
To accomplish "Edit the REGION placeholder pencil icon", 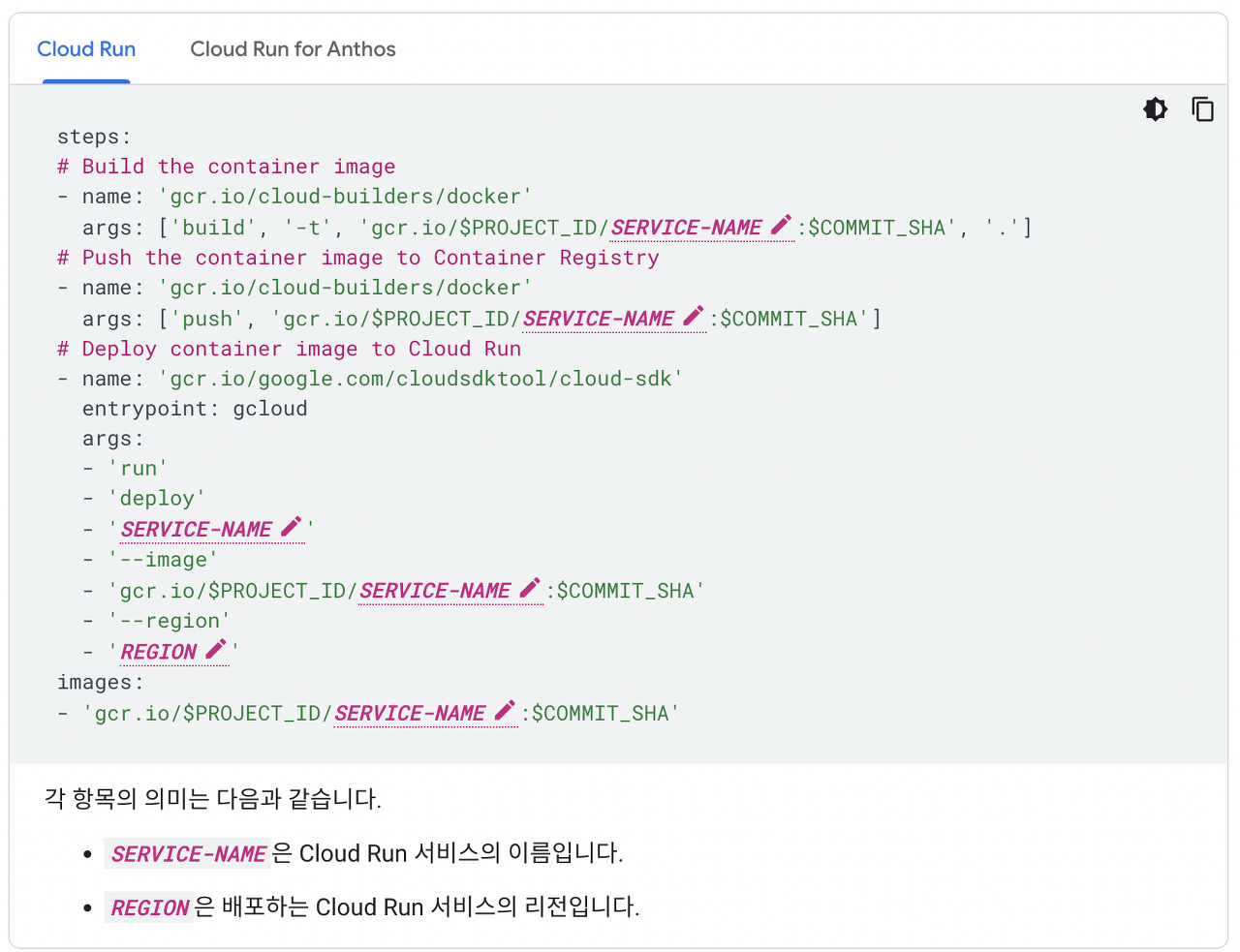I will click(x=216, y=650).
